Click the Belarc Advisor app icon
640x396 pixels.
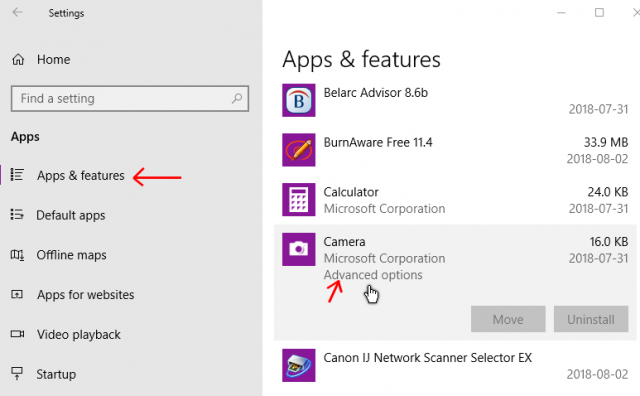point(298,100)
